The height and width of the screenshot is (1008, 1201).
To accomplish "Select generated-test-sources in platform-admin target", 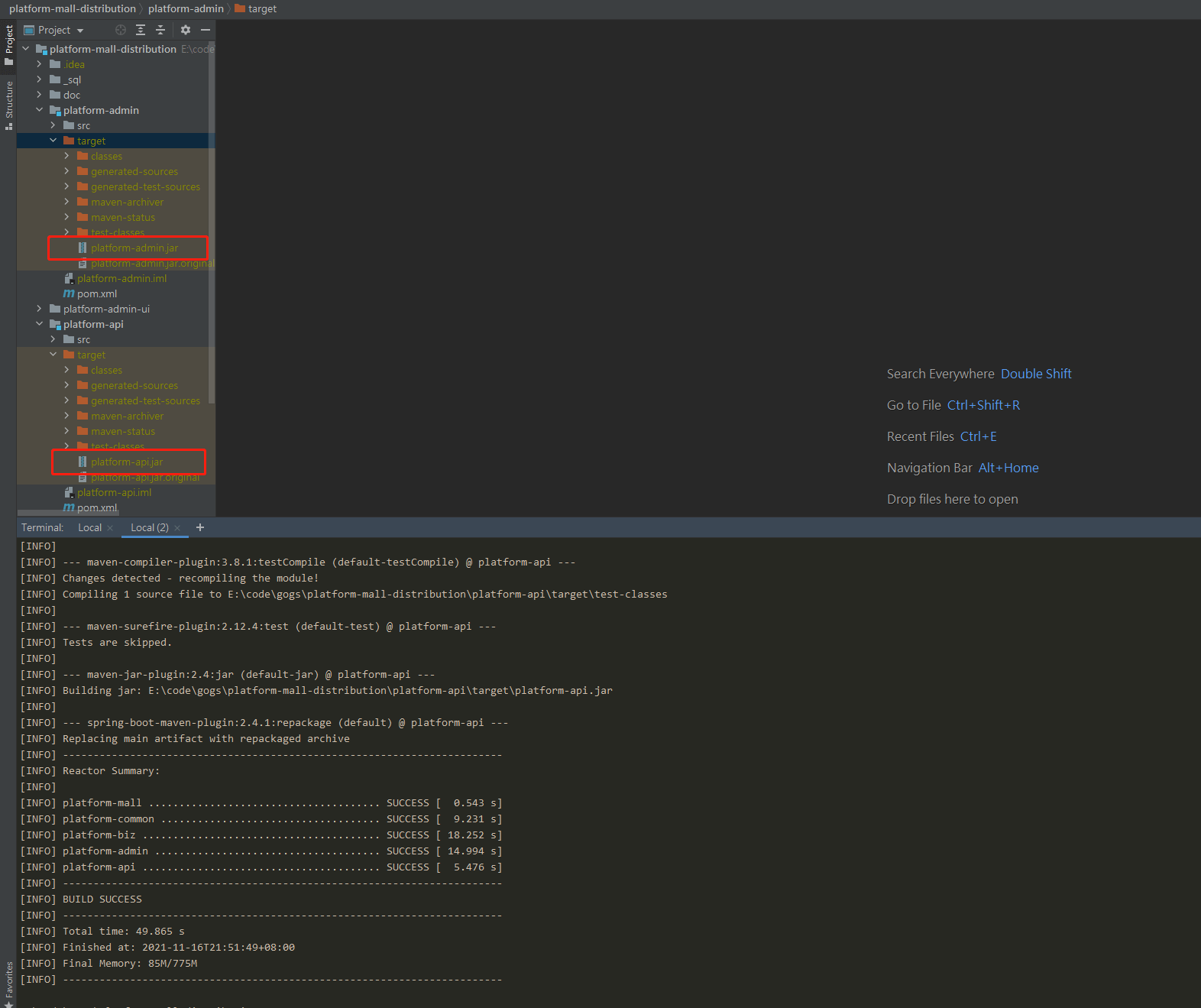I will click(145, 186).
